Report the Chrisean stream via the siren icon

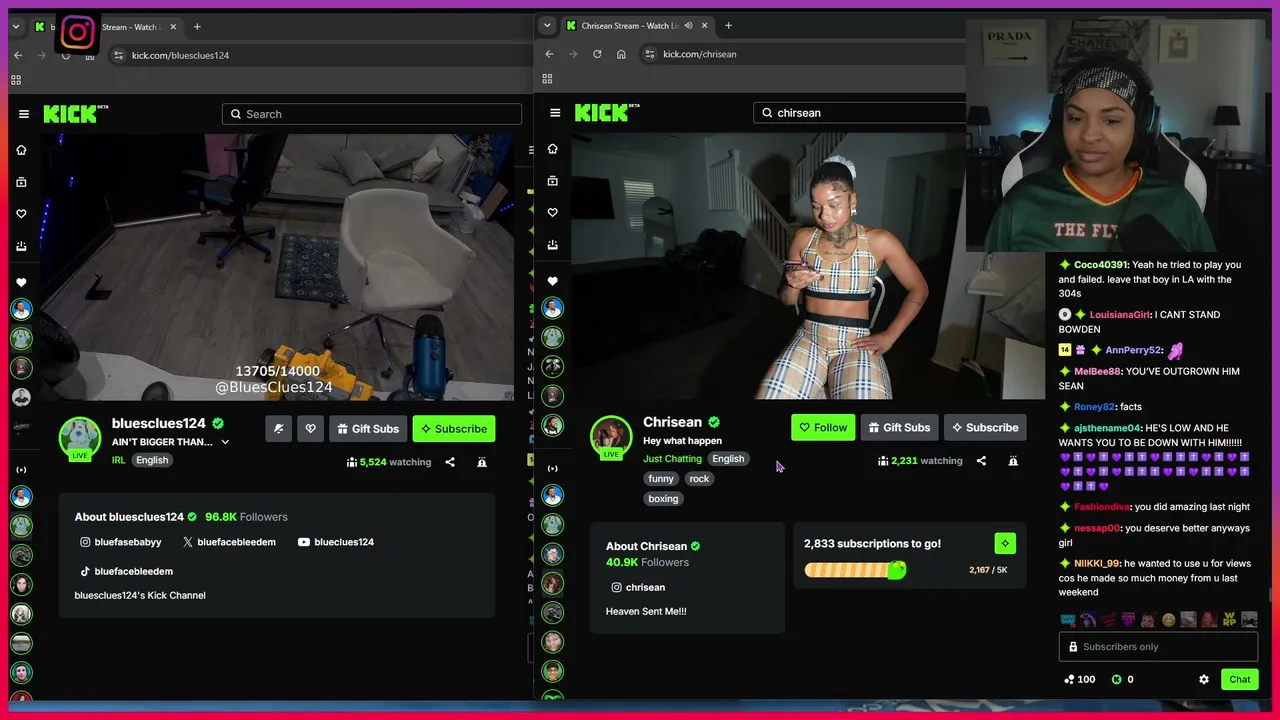click(1013, 461)
